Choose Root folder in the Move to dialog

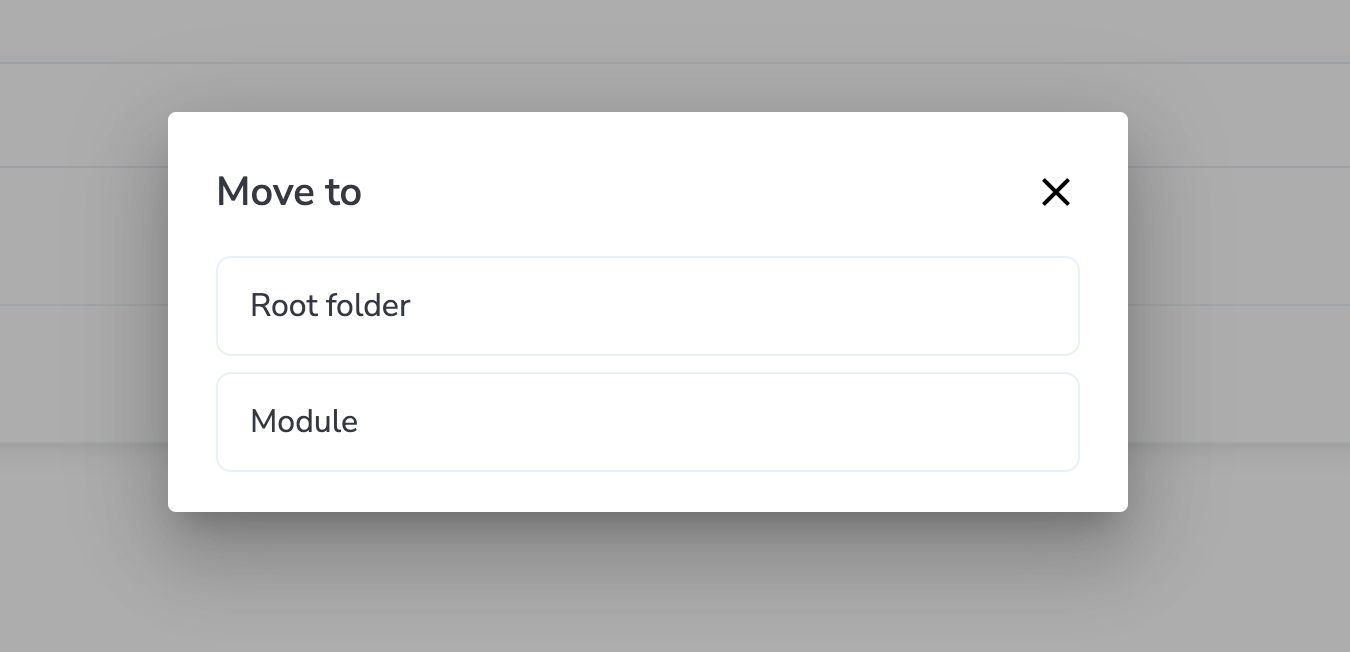(x=648, y=306)
